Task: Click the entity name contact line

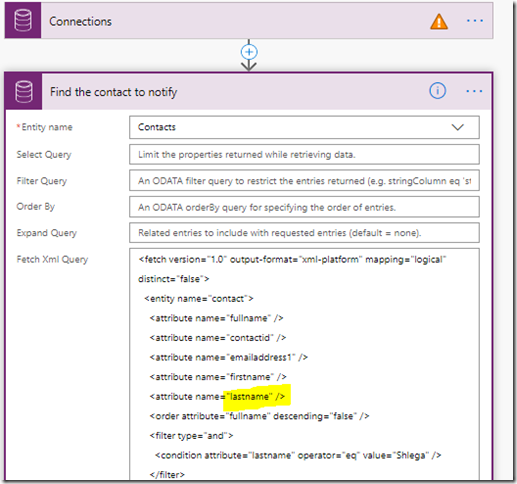Action: (x=199, y=298)
